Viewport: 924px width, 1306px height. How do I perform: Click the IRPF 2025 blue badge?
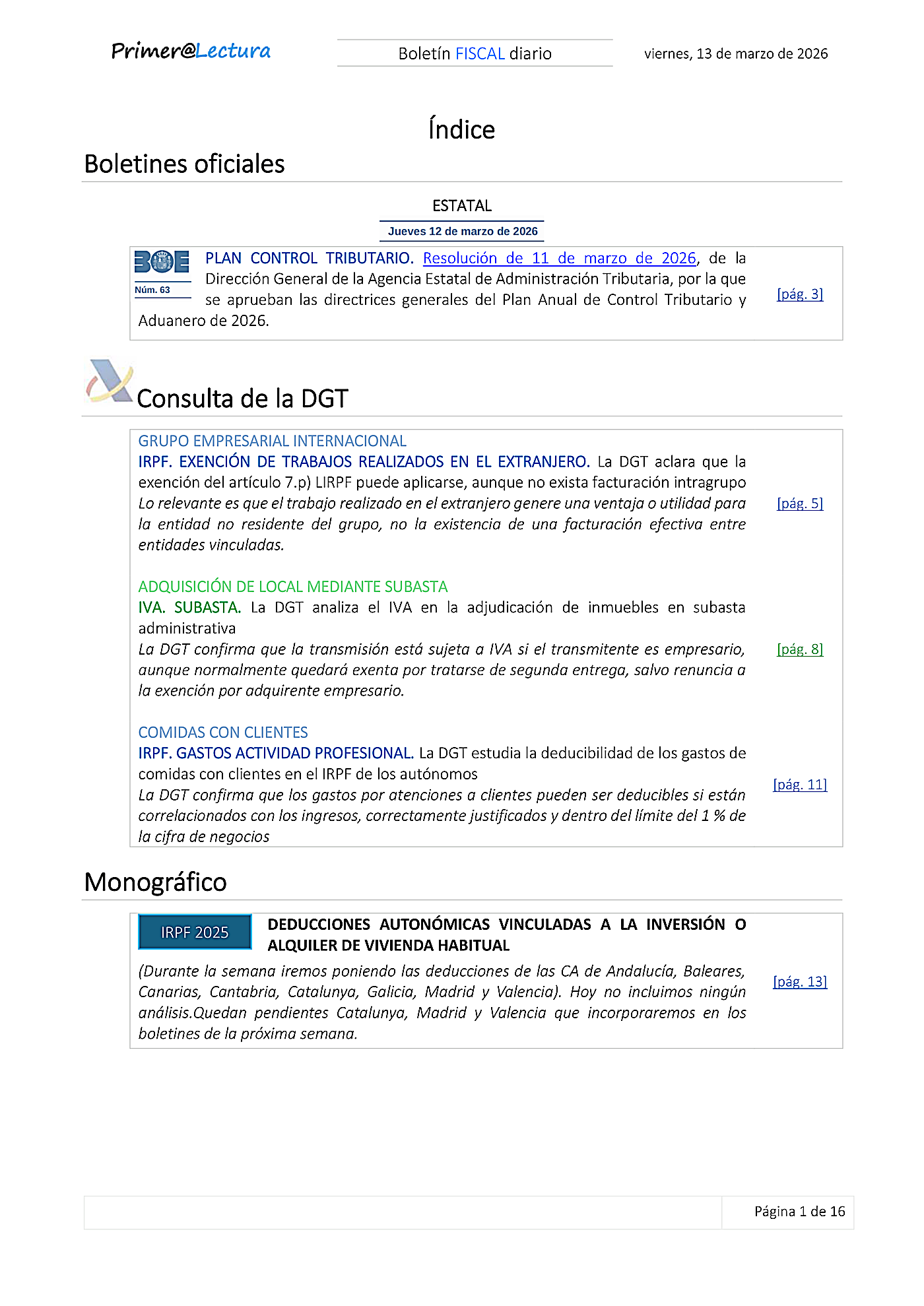pyautogui.click(x=195, y=932)
